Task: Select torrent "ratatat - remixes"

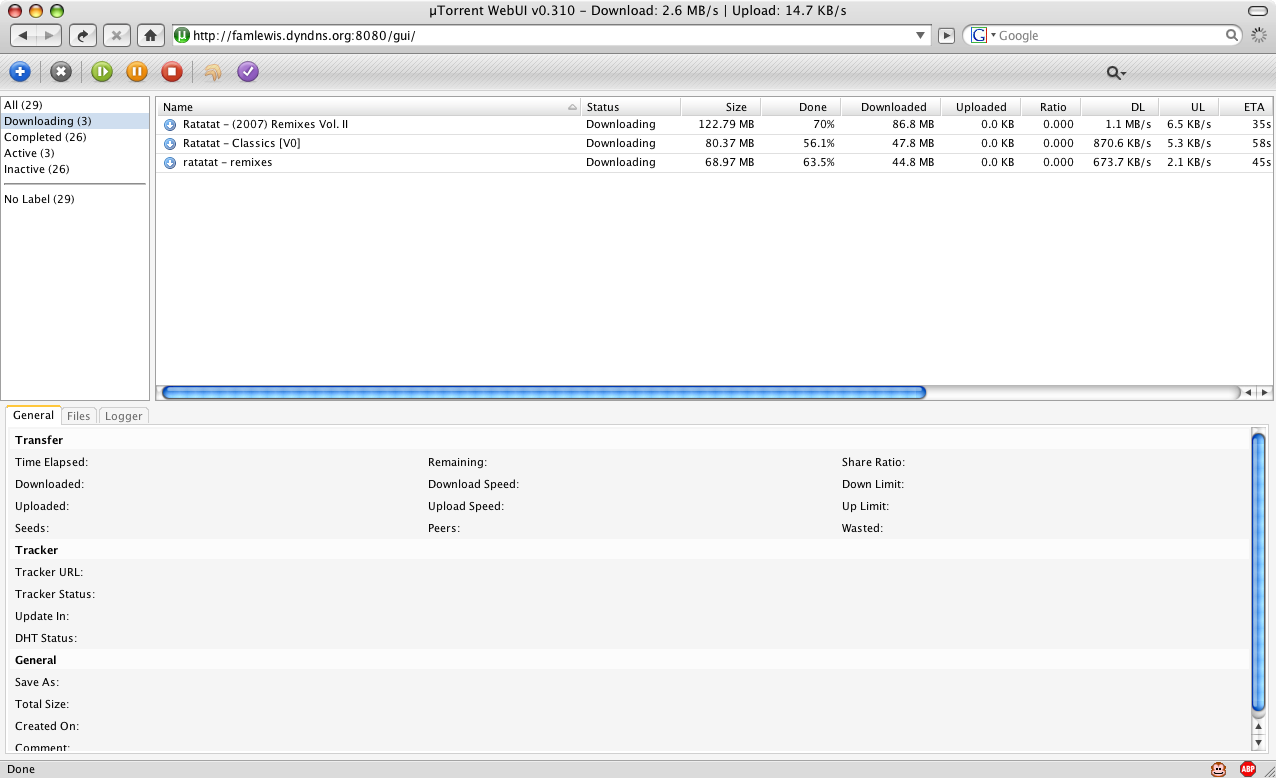Action: coord(714,163)
